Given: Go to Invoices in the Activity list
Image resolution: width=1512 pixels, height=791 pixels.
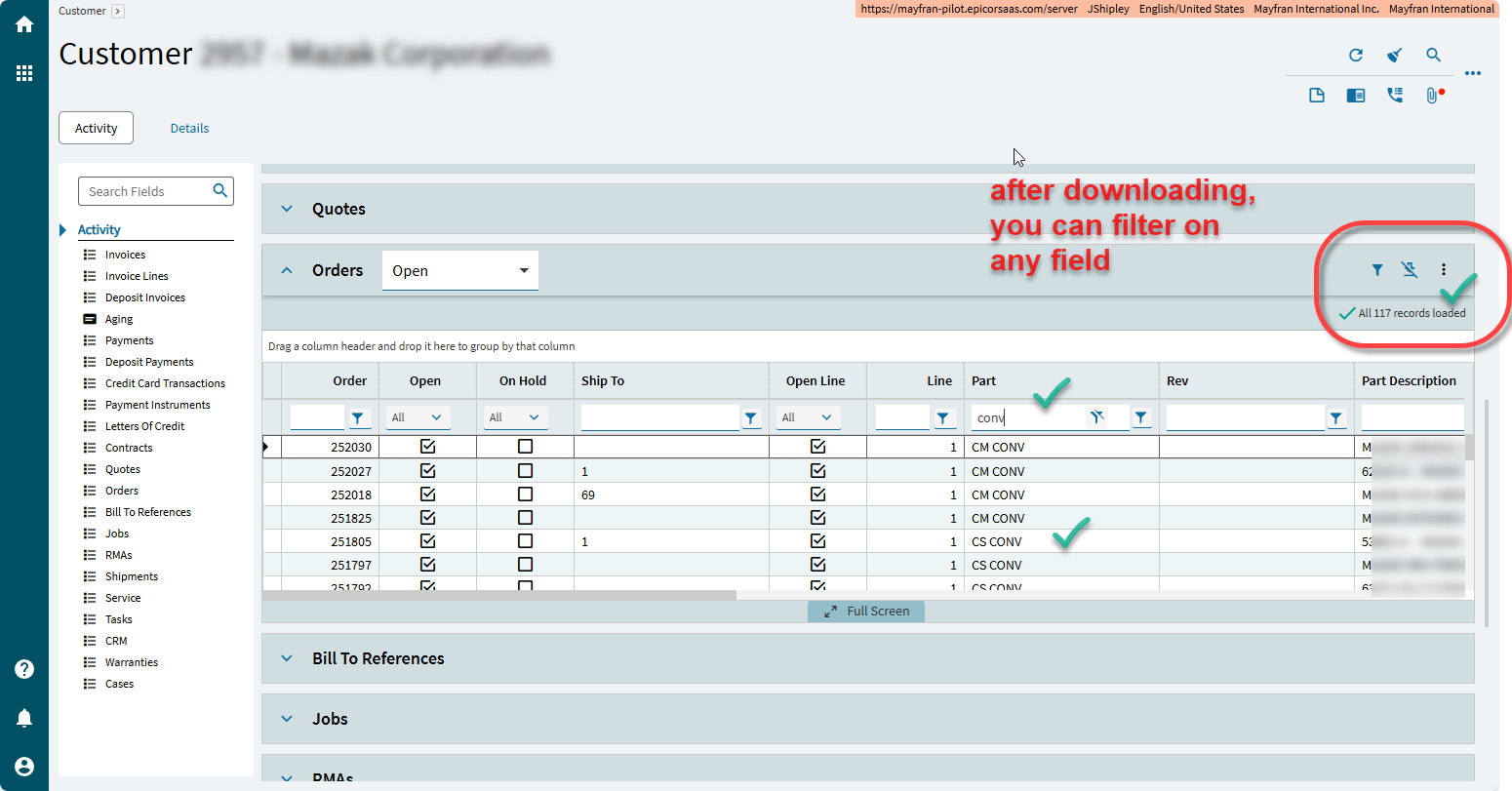Looking at the screenshot, I should (x=125, y=255).
